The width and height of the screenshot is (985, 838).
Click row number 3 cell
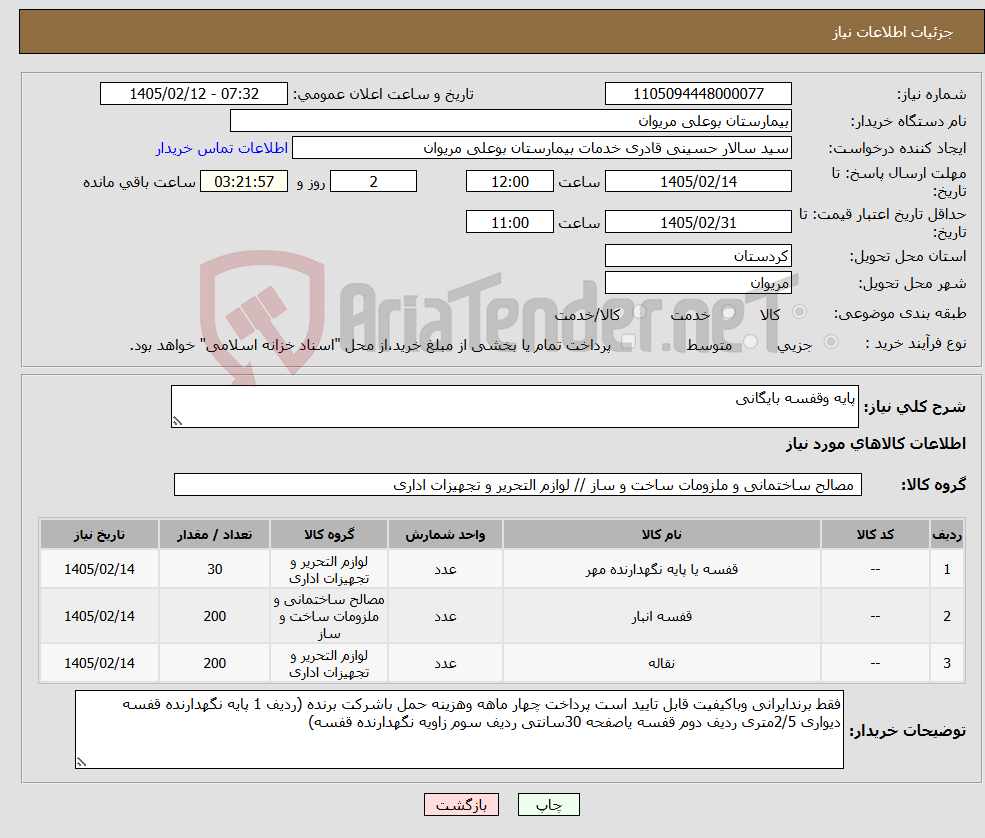point(947,663)
